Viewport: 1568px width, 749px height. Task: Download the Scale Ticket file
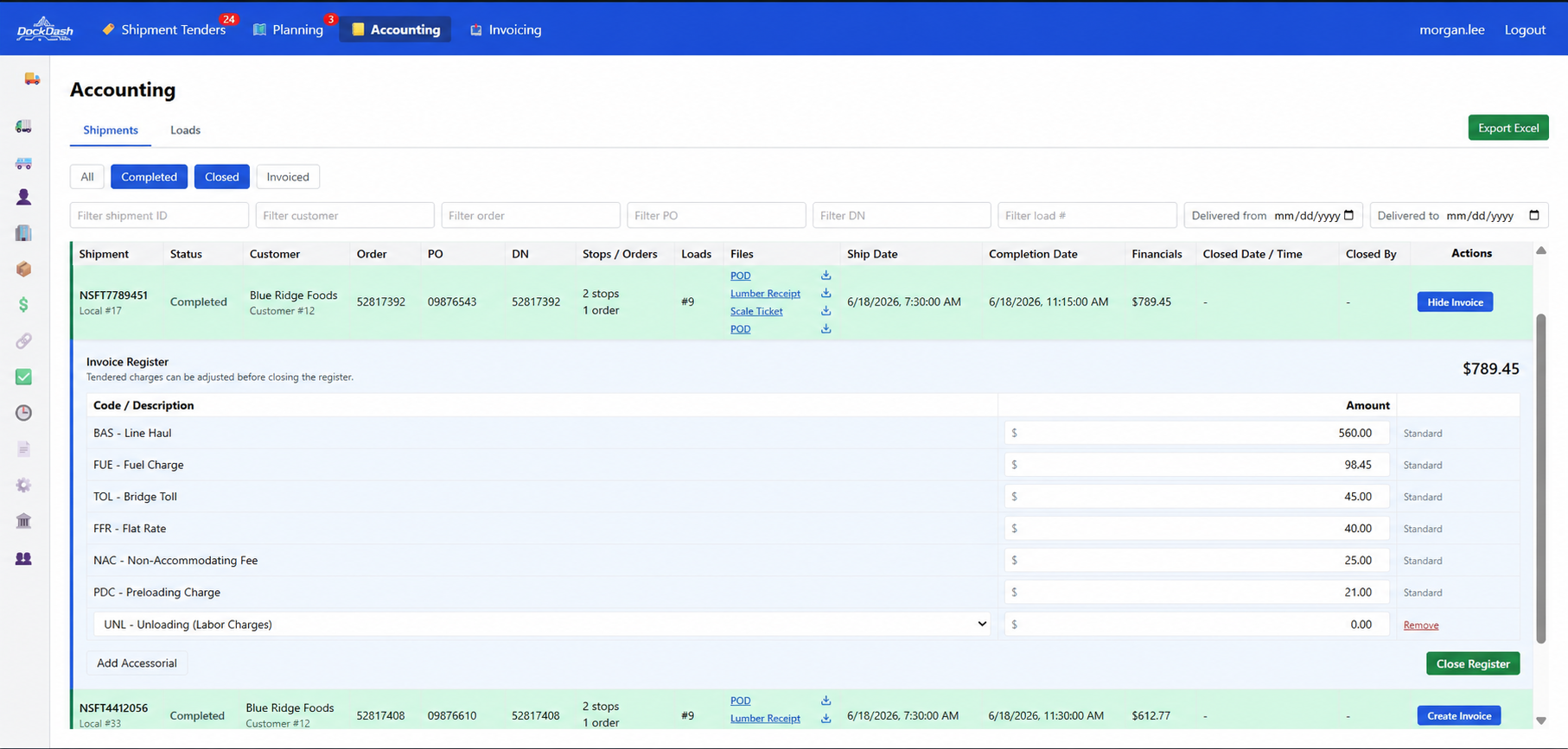point(825,311)
